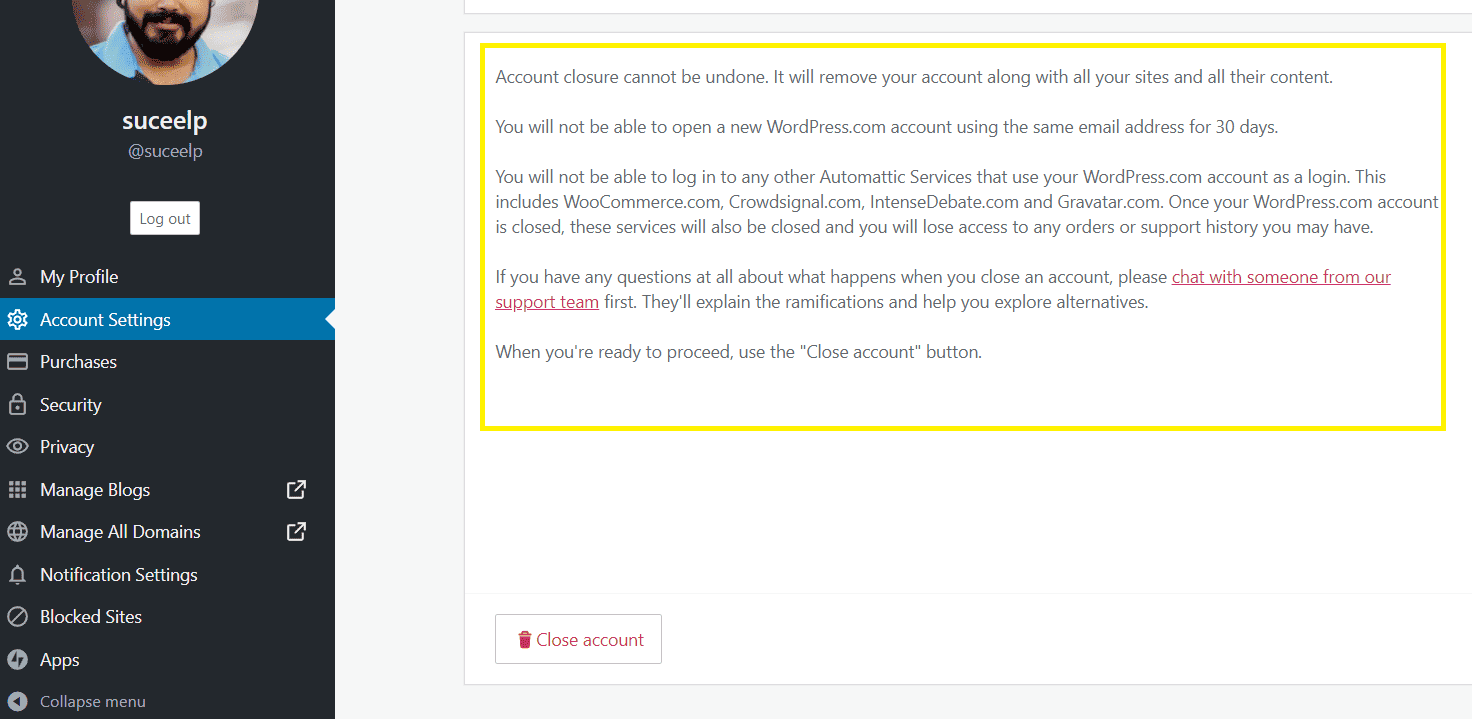Viewport: 1472px width, 719px height.
Task: Collapse menu using the arrow icon
Action: (x=17, y=702)
